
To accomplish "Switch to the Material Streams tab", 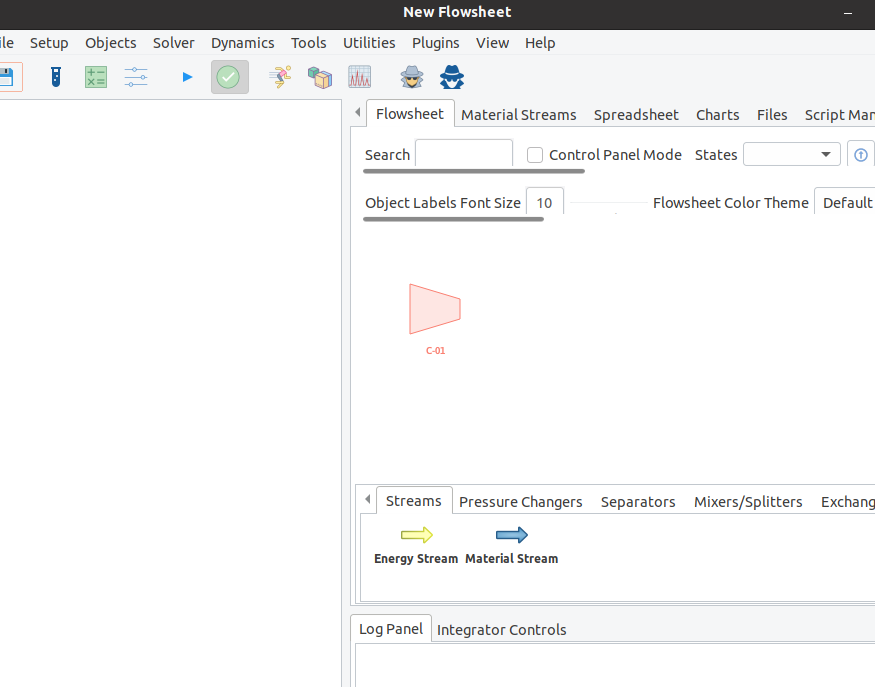I will point(518,115).
